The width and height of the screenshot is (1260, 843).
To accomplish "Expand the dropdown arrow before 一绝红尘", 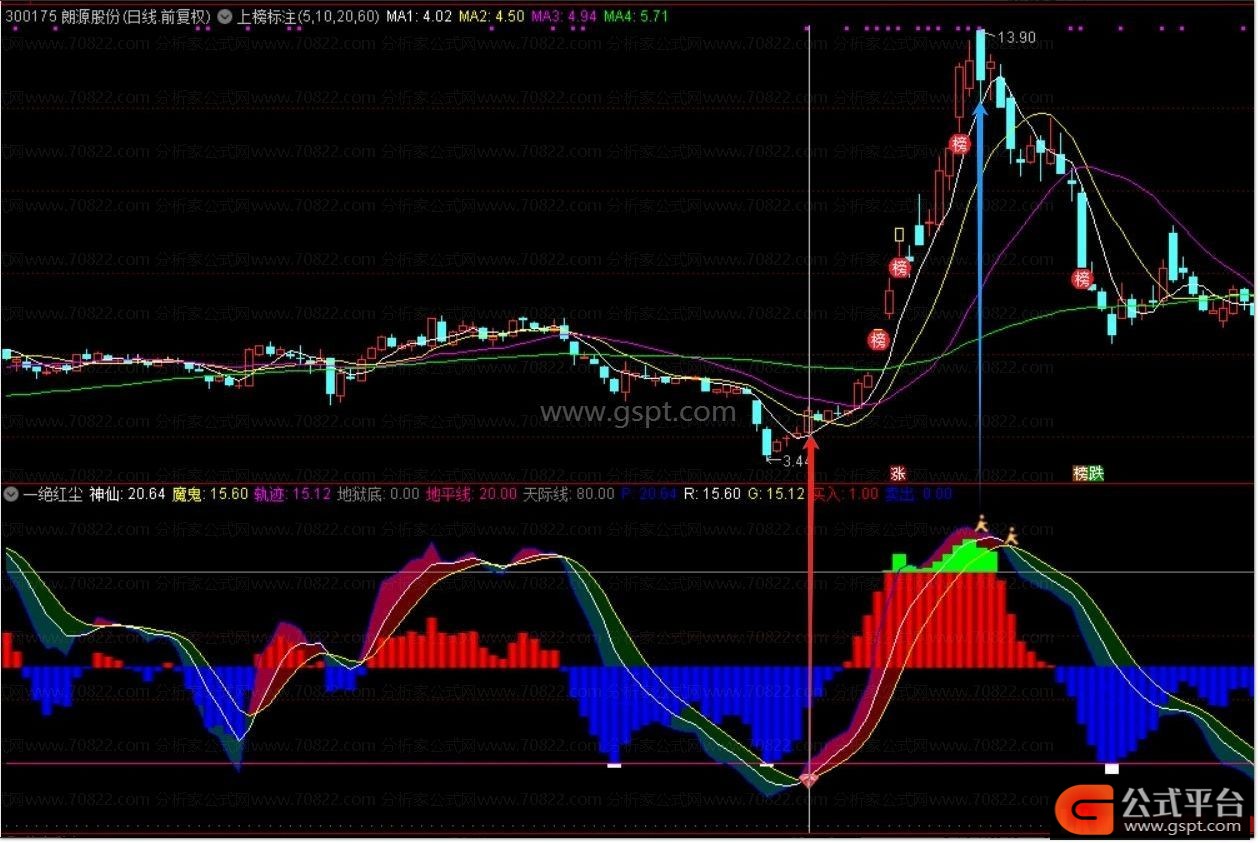I will (x=11, y=494).
